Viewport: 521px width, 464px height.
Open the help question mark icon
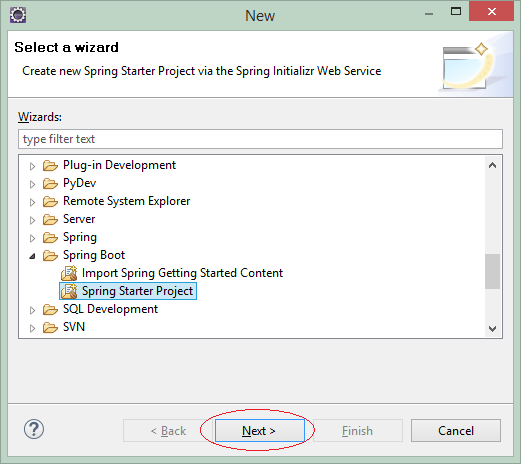(x=34, y=429)
